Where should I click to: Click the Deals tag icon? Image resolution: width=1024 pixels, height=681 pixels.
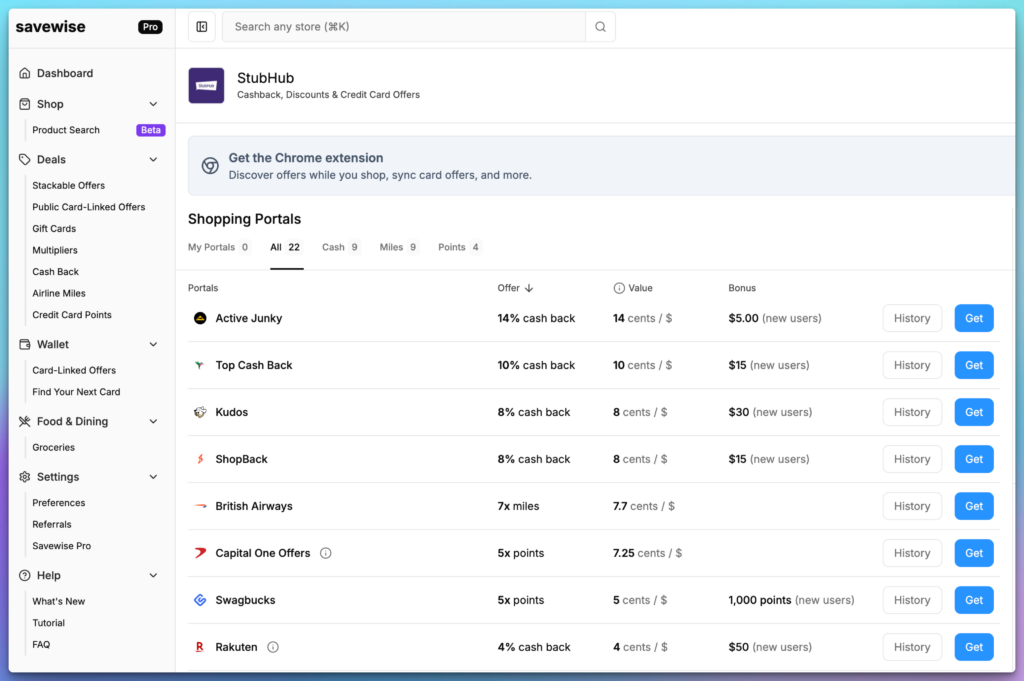[x=25, y=159]
